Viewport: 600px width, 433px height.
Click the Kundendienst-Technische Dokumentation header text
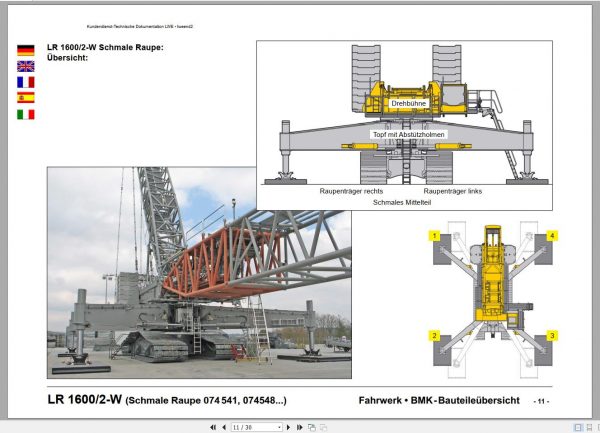point(140,26)
